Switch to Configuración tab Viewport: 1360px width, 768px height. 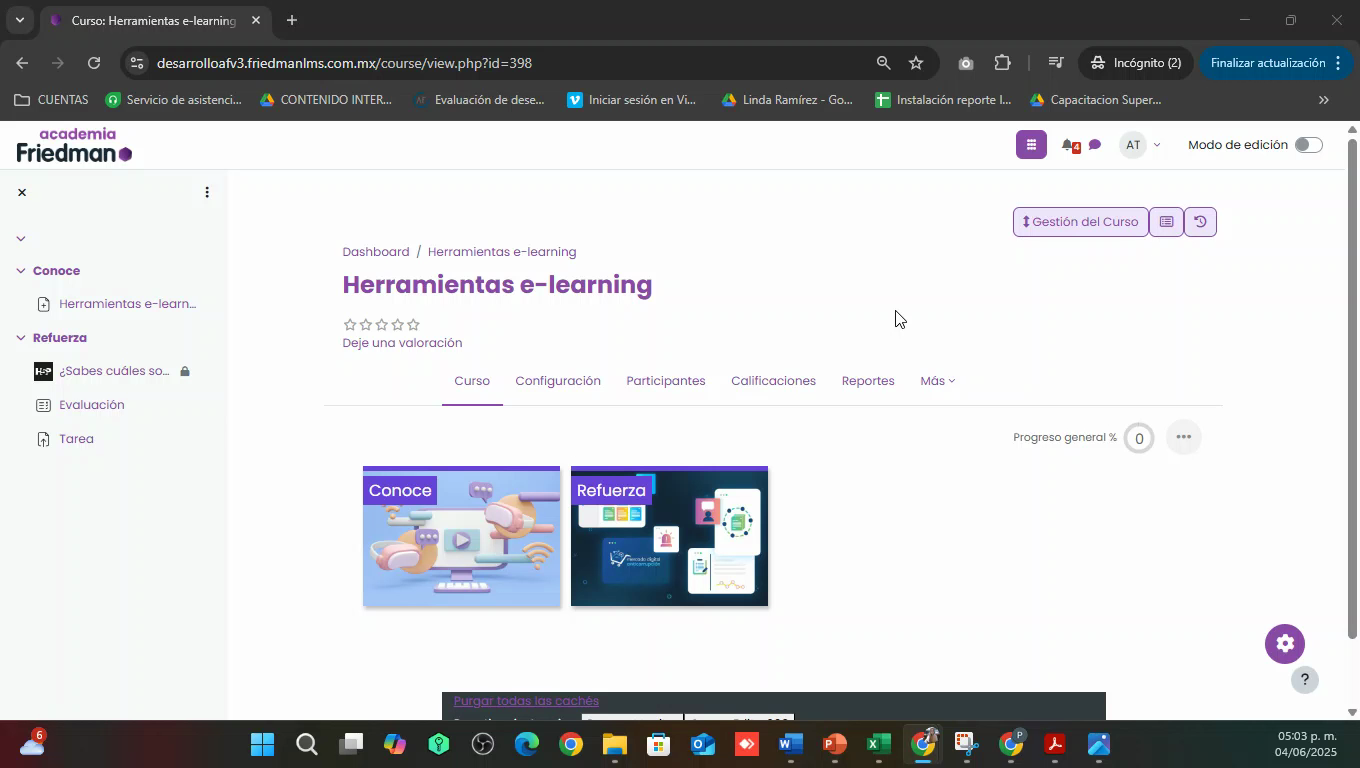click(x=558, y=381)
